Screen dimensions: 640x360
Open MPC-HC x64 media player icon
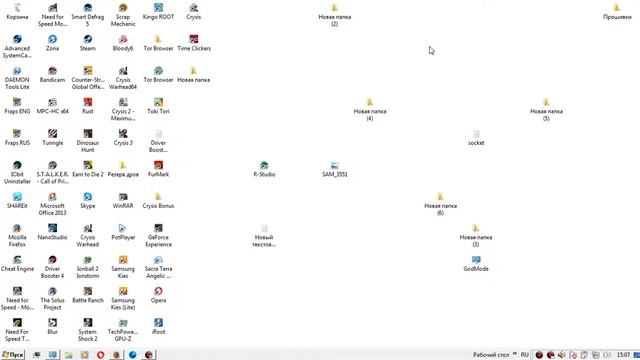pyautogui.click(x=52, y=106)
